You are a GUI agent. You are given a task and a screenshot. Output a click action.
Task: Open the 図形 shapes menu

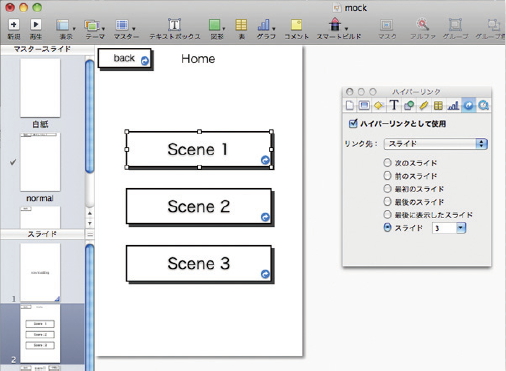click(217, 29)
